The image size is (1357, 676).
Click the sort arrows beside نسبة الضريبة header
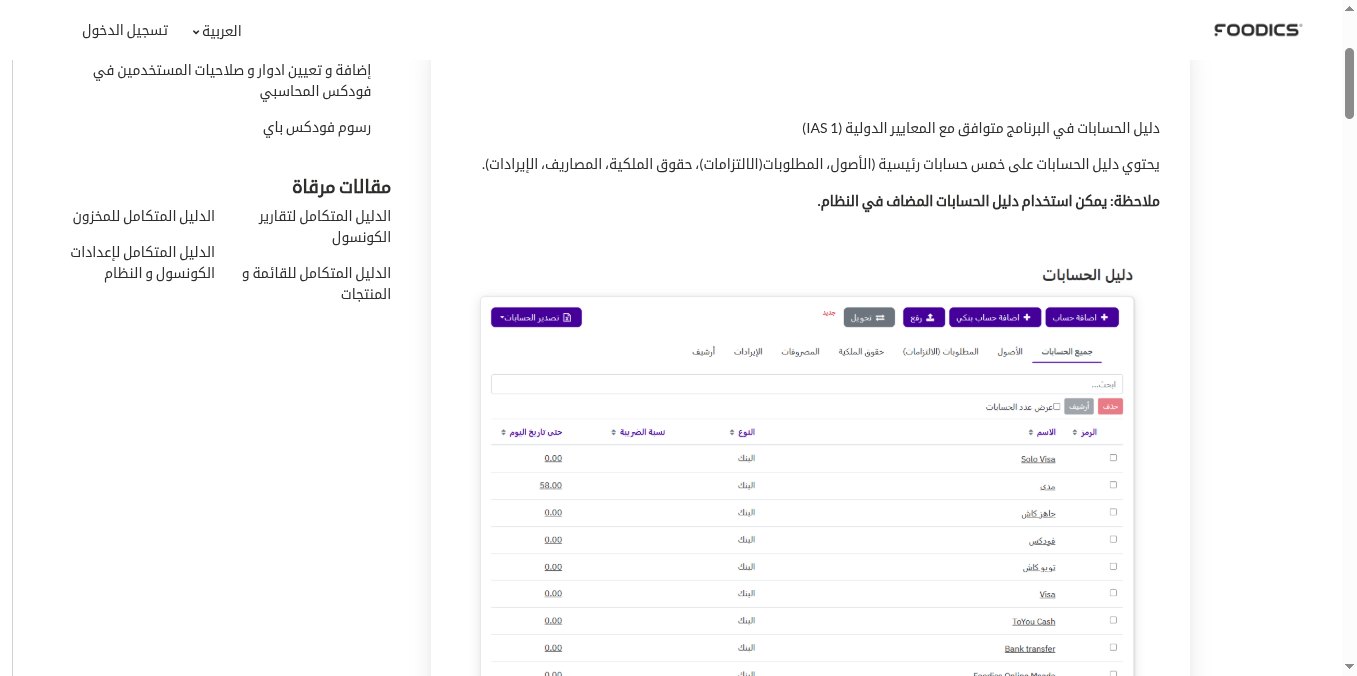coord(612,432)
